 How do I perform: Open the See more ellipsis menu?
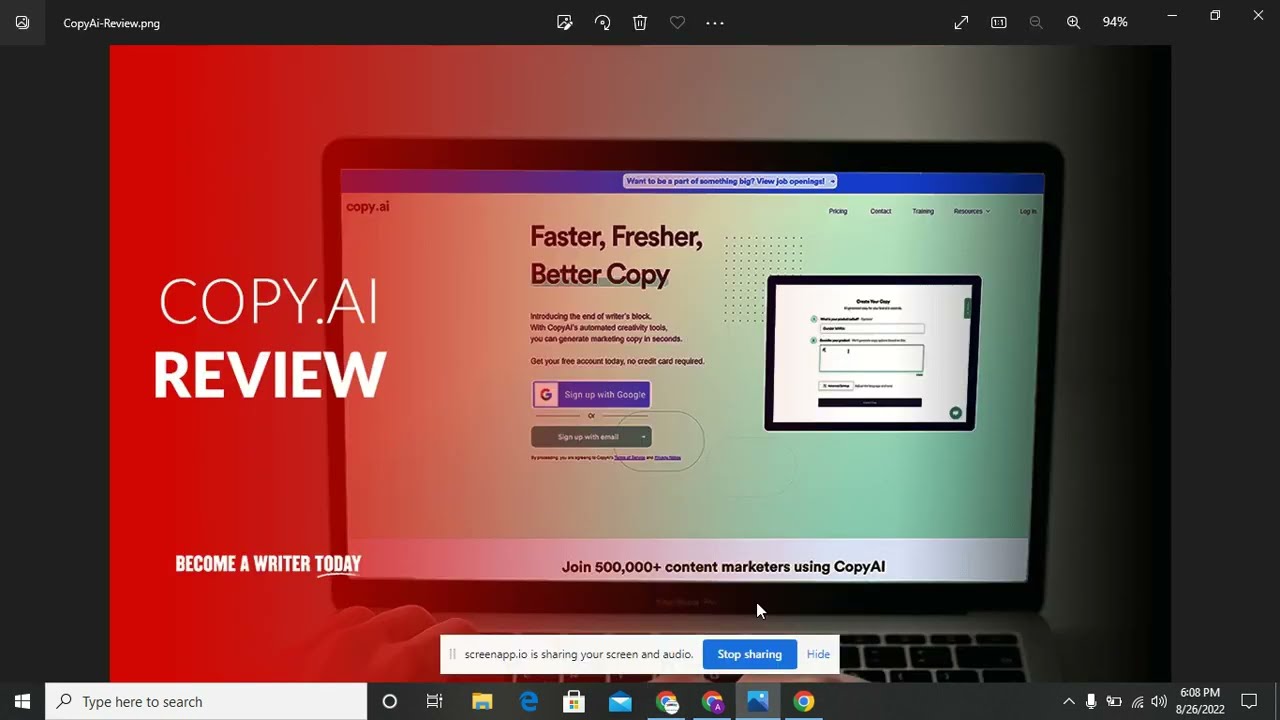(714, 22)
